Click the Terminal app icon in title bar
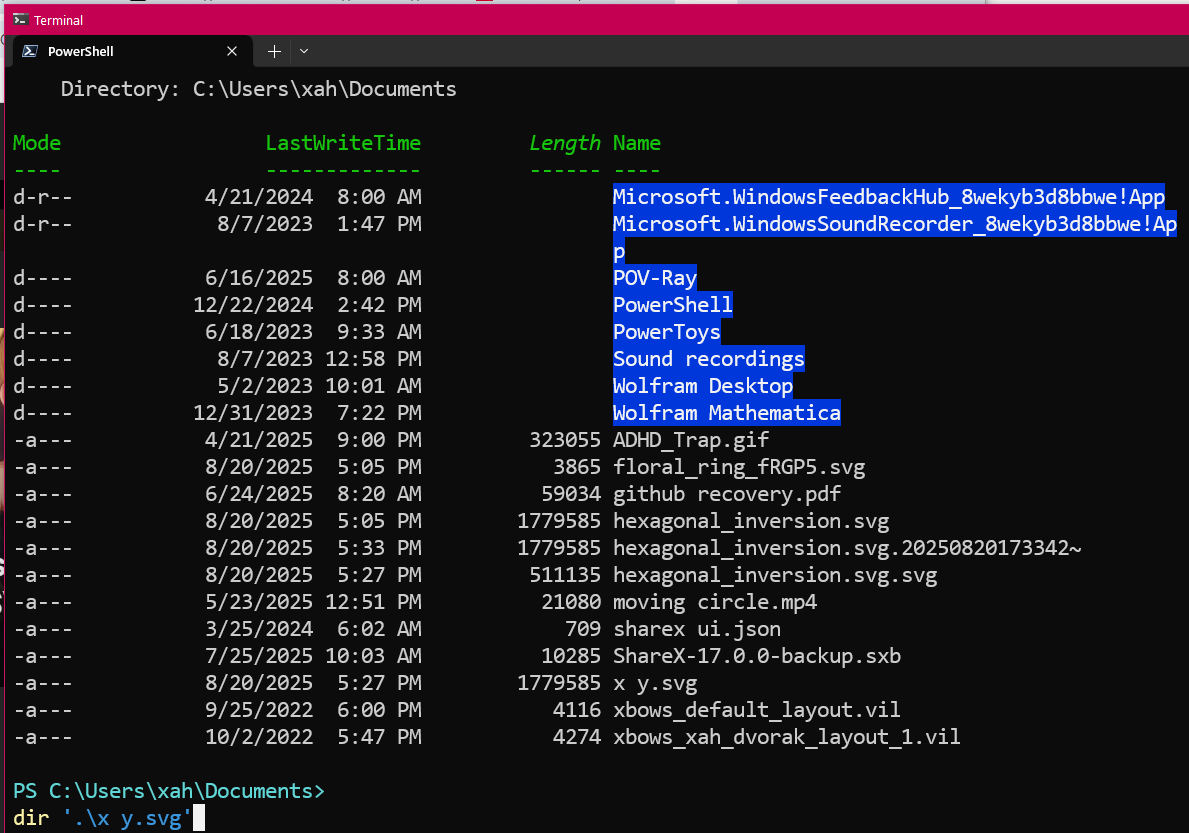This screenshot has width=1189, height=833. coord(20,20)
